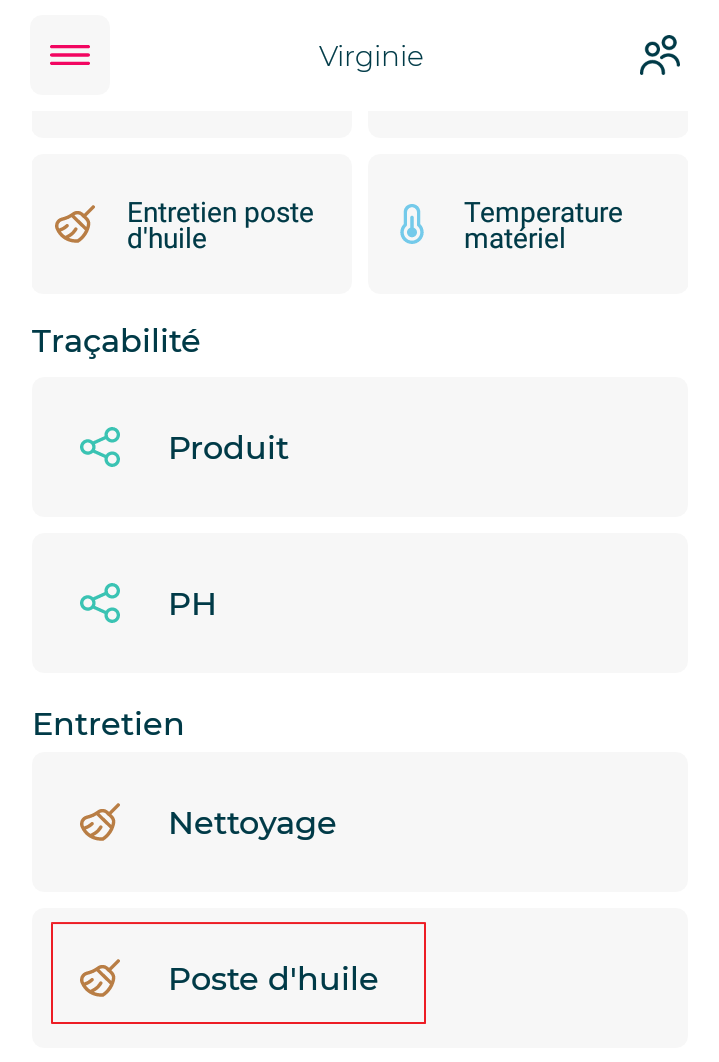
Task: Select the Temperature matériel label
Action: [543, 225]
